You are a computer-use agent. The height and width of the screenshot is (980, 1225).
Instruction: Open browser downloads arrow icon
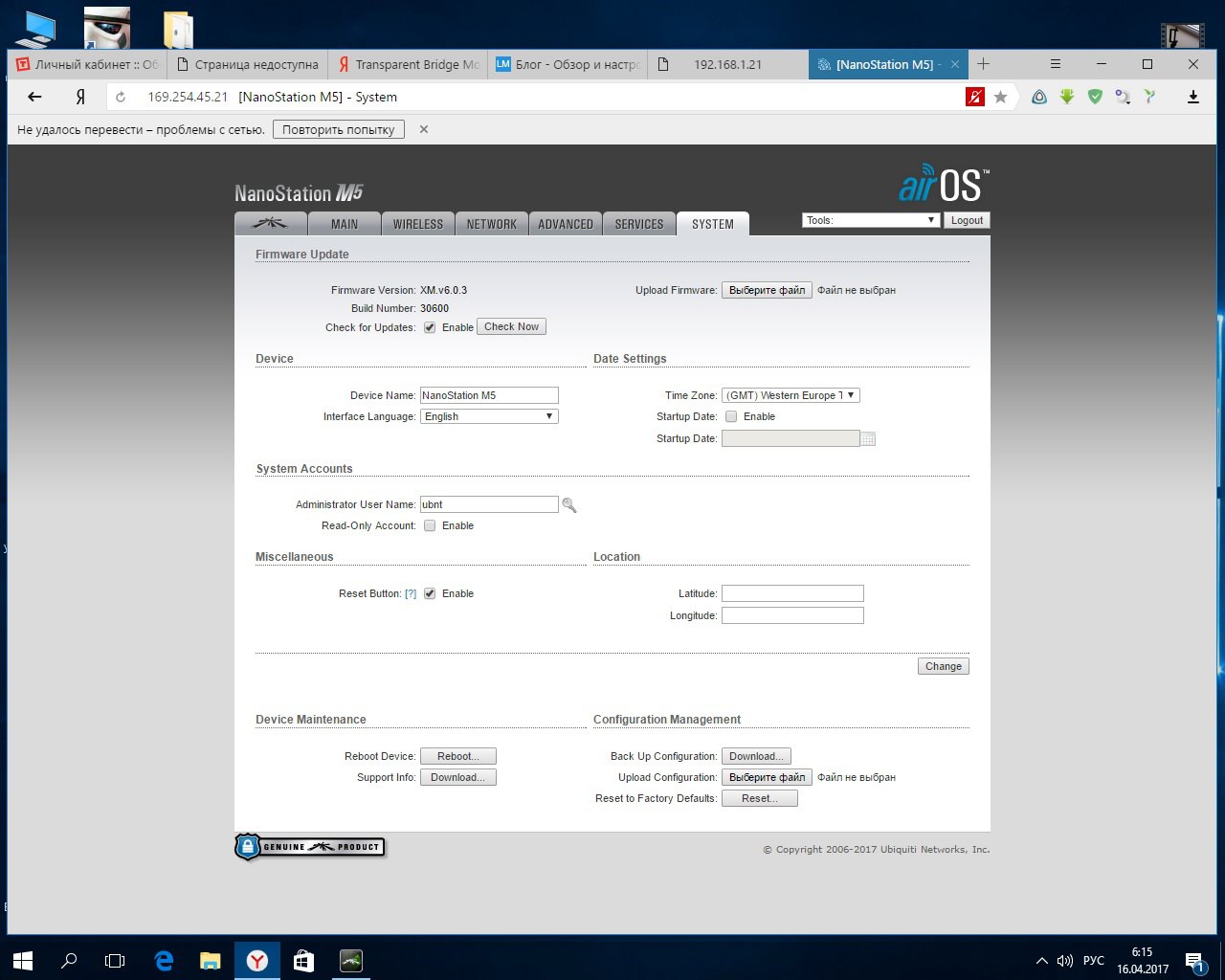1193,97
